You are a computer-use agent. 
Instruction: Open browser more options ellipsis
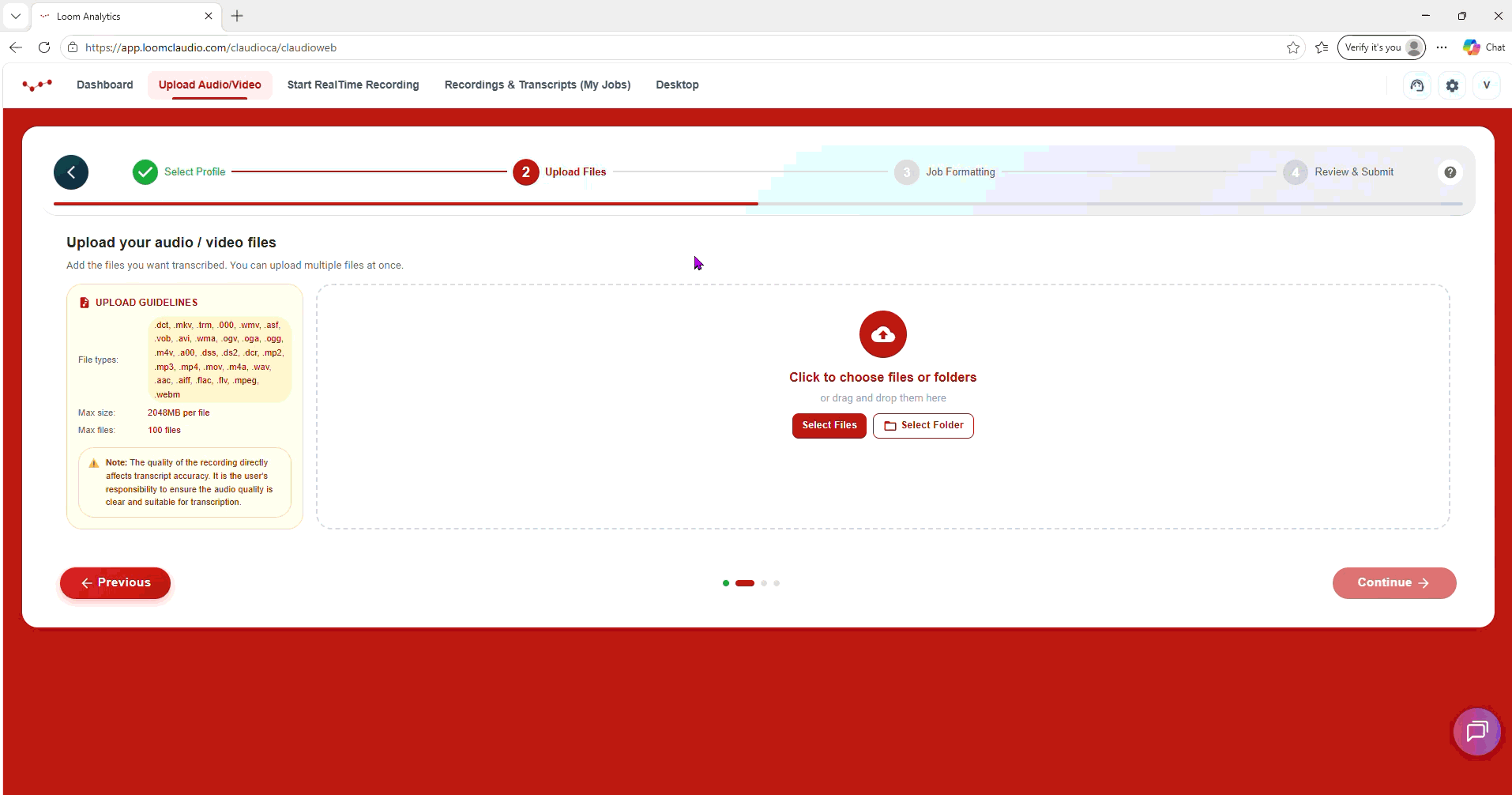(x=1442, y=47)
